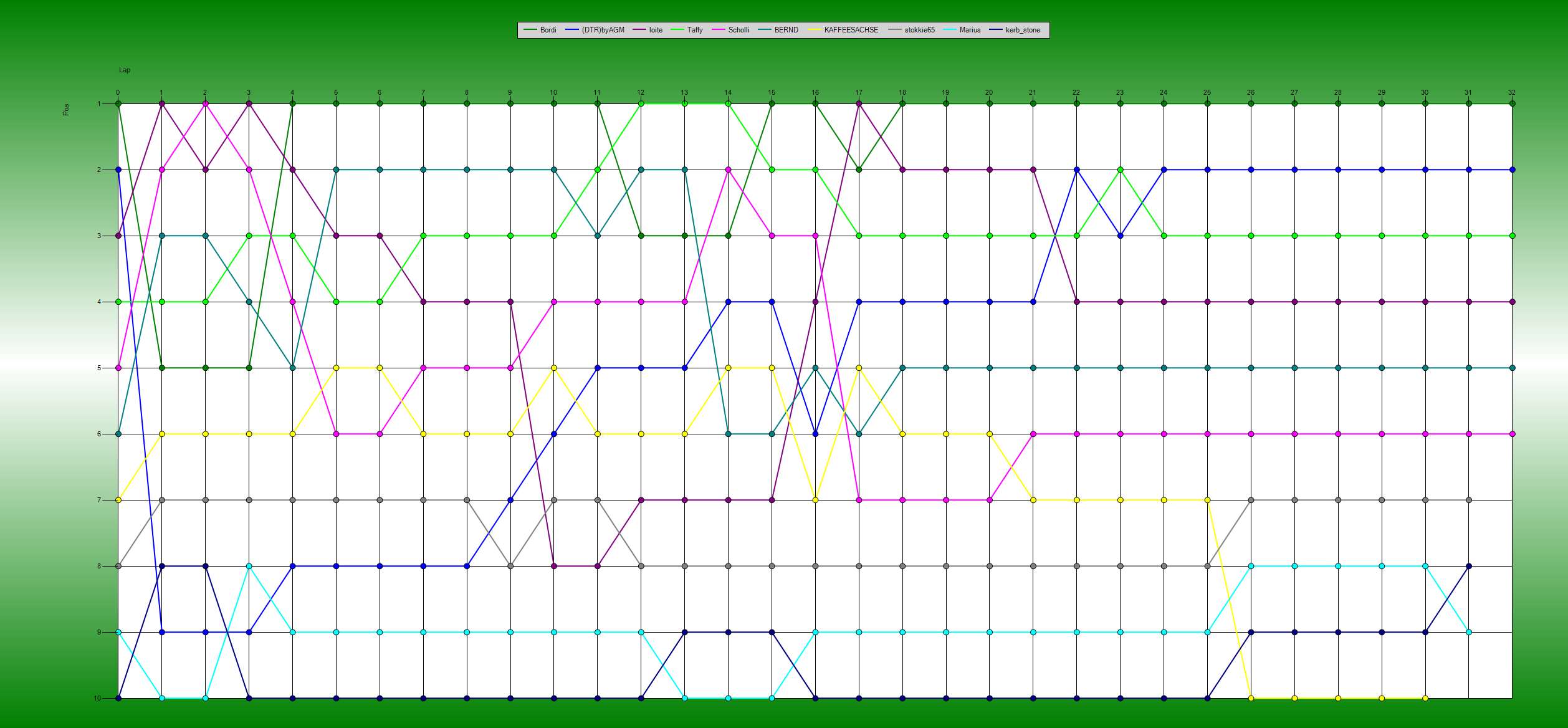Image resolution: width=1568 pixels, height=728 pixels.
Task: Click the Lap axis label
Action: tap(125, 70)
